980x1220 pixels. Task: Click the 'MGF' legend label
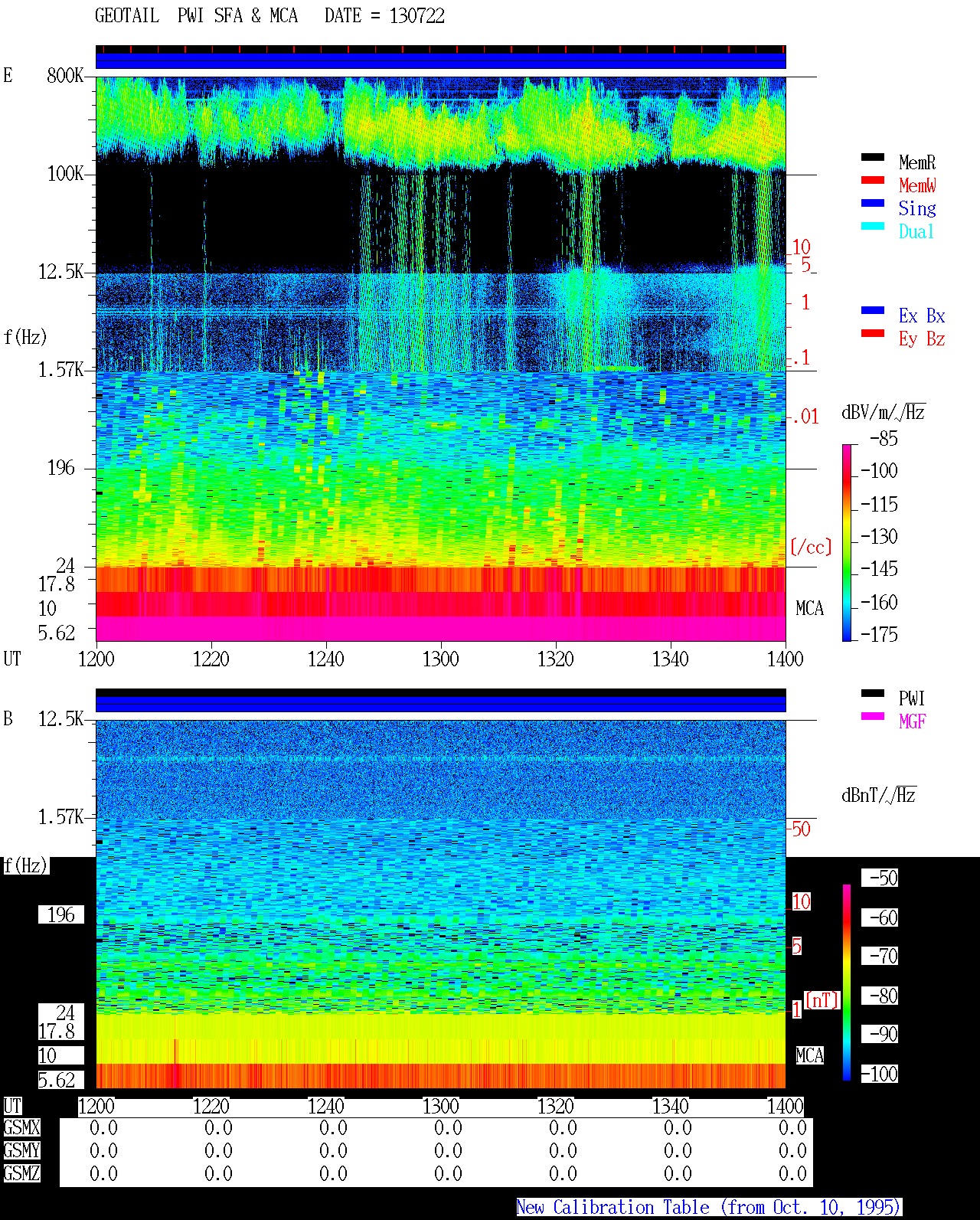(913, 721)
